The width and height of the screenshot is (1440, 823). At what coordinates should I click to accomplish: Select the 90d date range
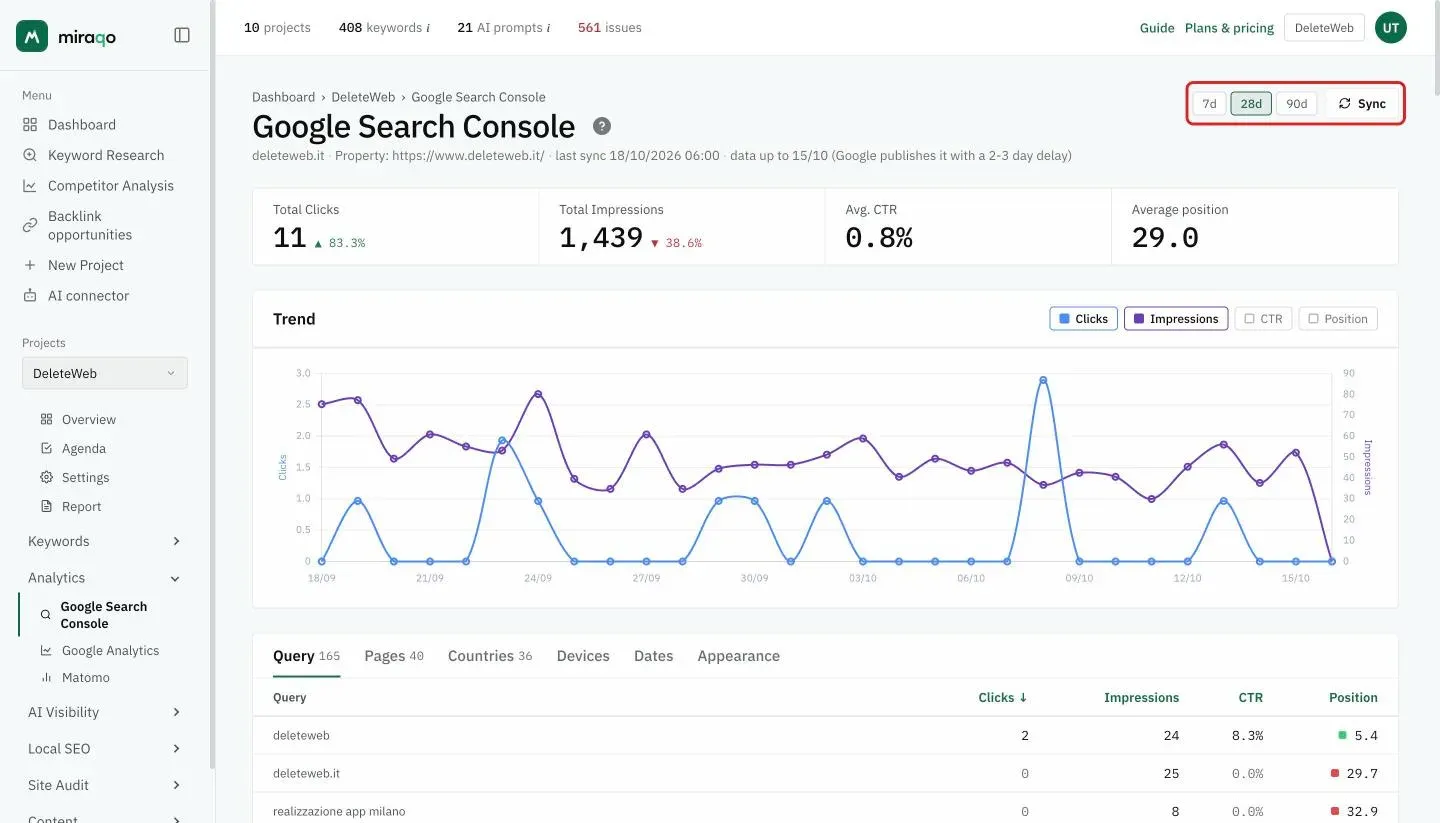(x=1297, y=104)
